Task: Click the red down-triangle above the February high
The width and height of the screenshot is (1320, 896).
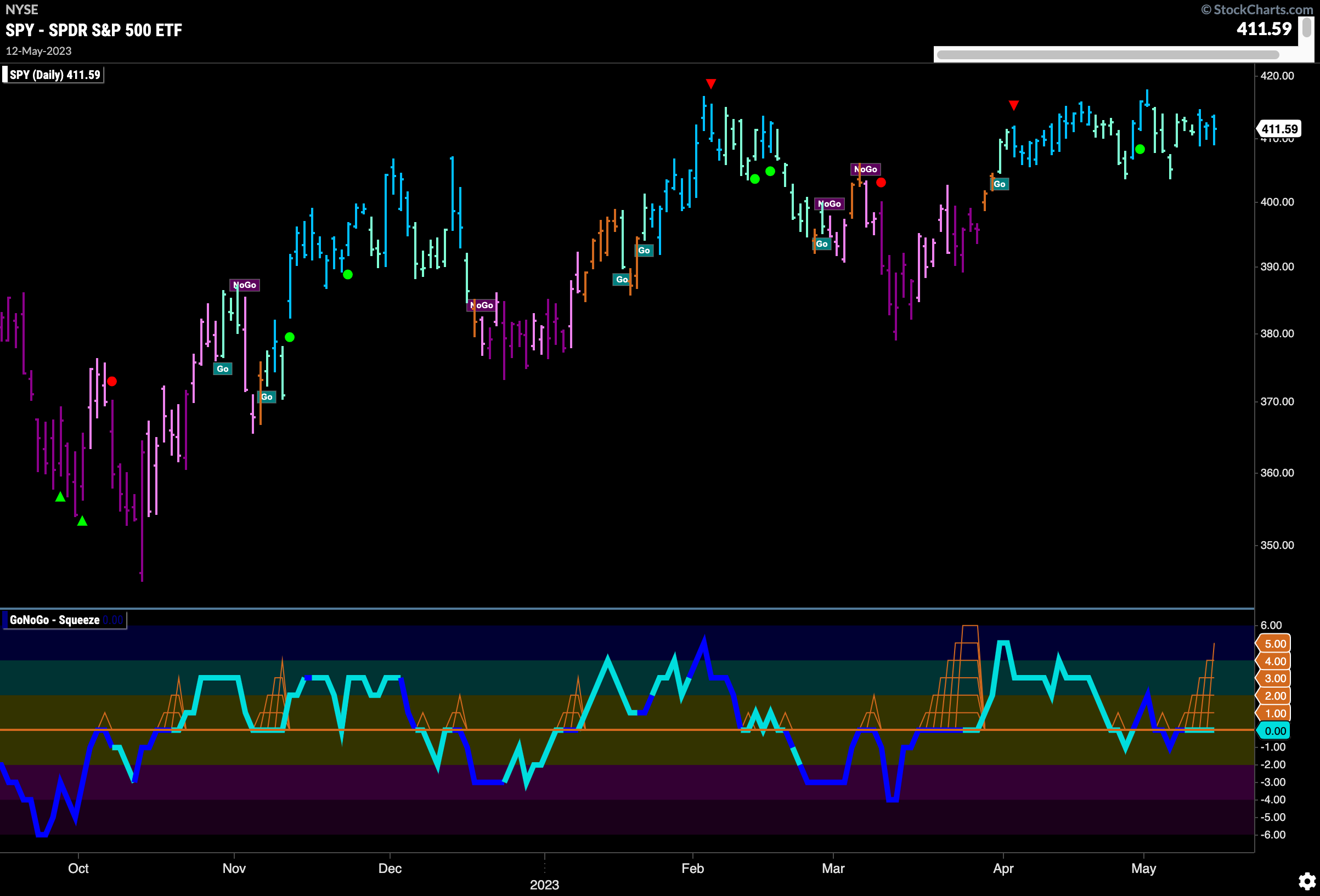Action: (x=710, y=84)
